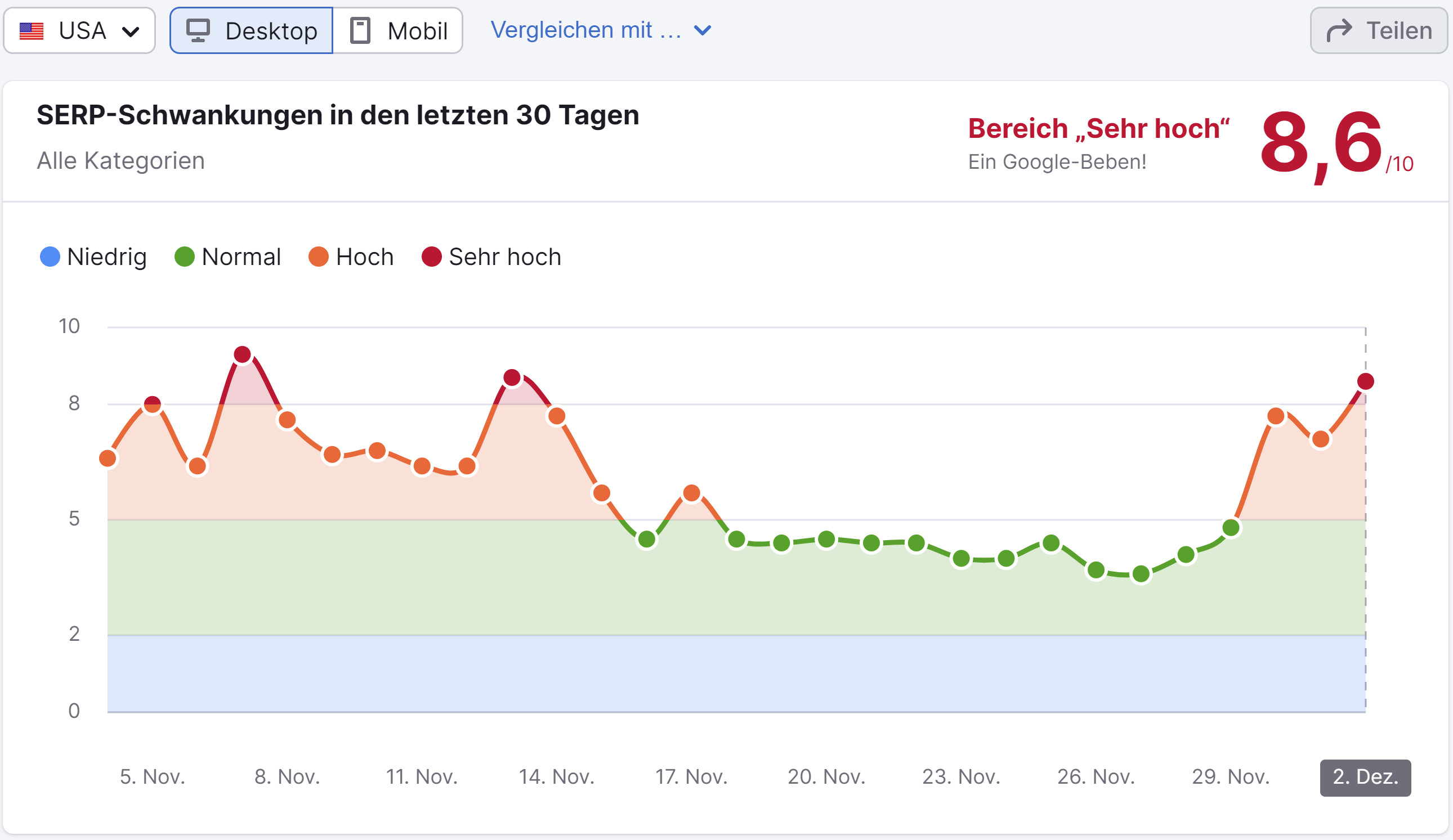This screenshot has width=1453, height=840.
Task: Click the USA flag icon
Action: pos(33,30)
